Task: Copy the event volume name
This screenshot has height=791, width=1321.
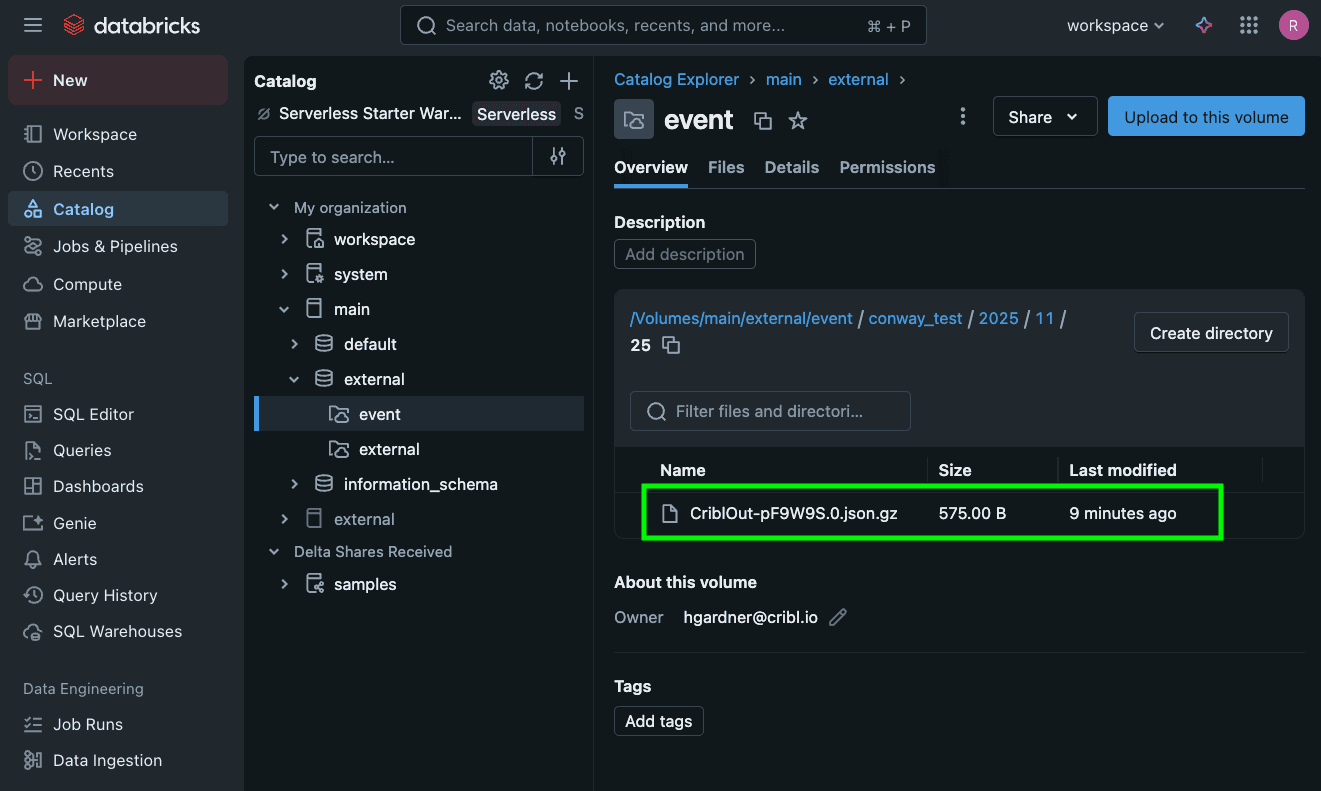Action: coord(763,121)
